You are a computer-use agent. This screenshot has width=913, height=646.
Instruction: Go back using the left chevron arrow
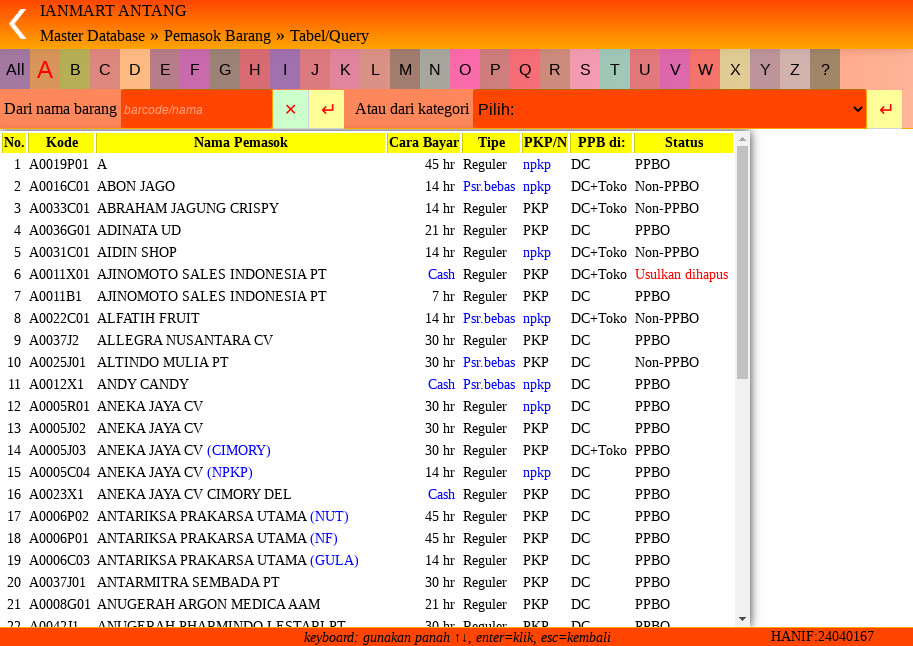coord(17,24)
